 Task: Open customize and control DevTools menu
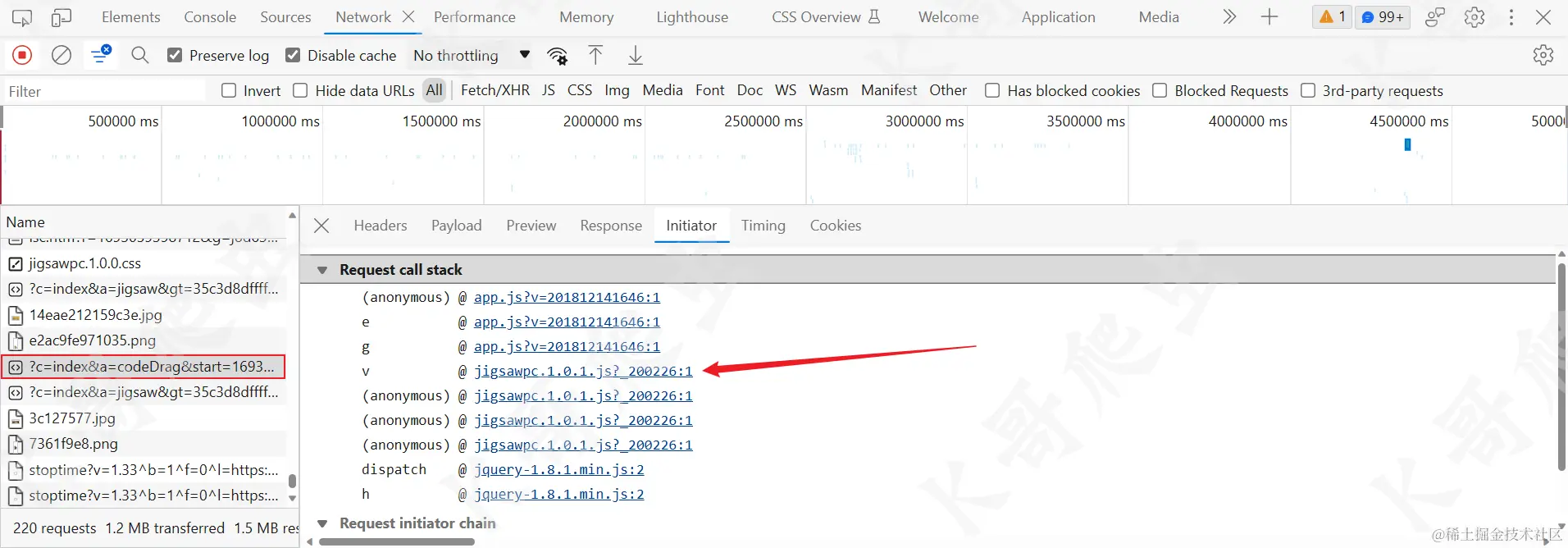[1511, 17]
